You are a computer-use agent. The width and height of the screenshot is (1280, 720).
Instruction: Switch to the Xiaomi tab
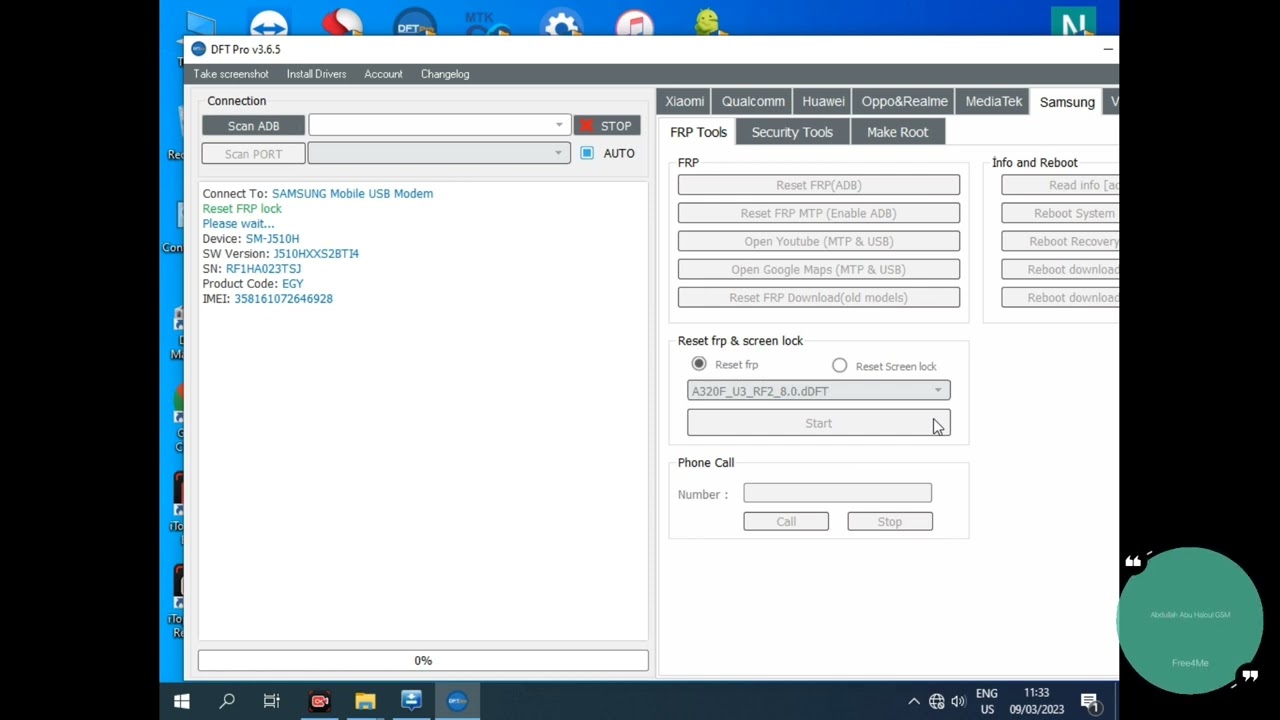pos(685,101)
